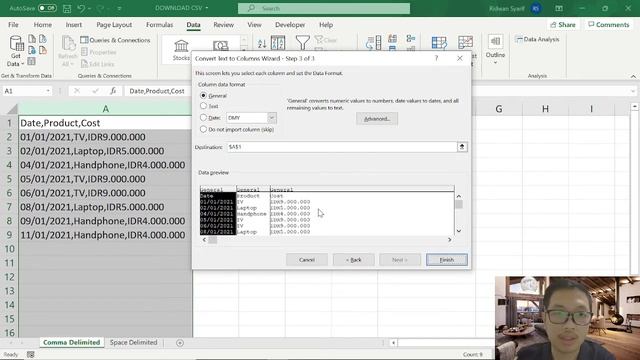Click the Share button

coord(563,25)
